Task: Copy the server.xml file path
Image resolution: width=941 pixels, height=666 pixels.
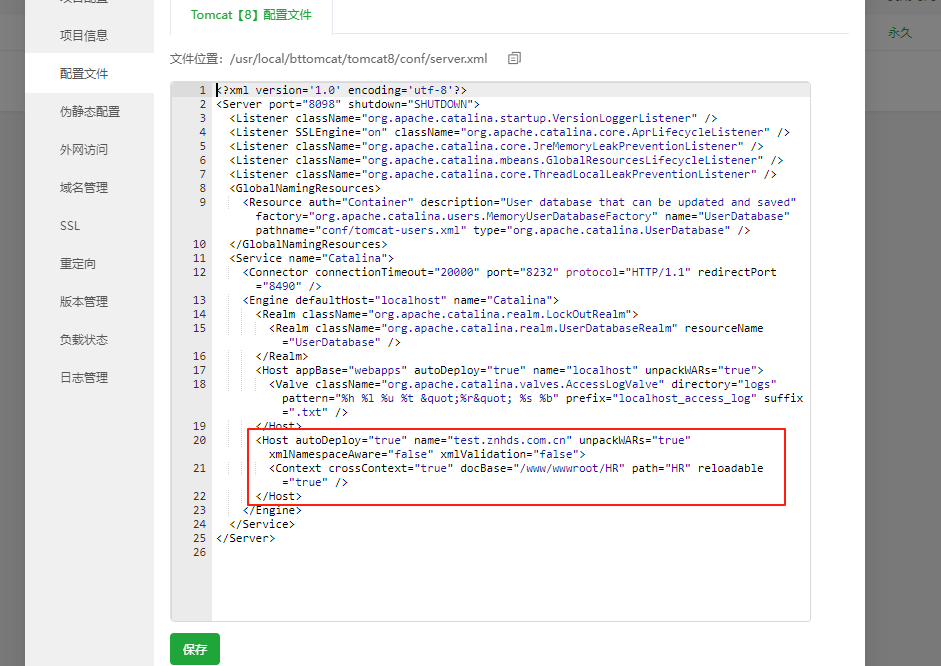Action: pos(514,59)
